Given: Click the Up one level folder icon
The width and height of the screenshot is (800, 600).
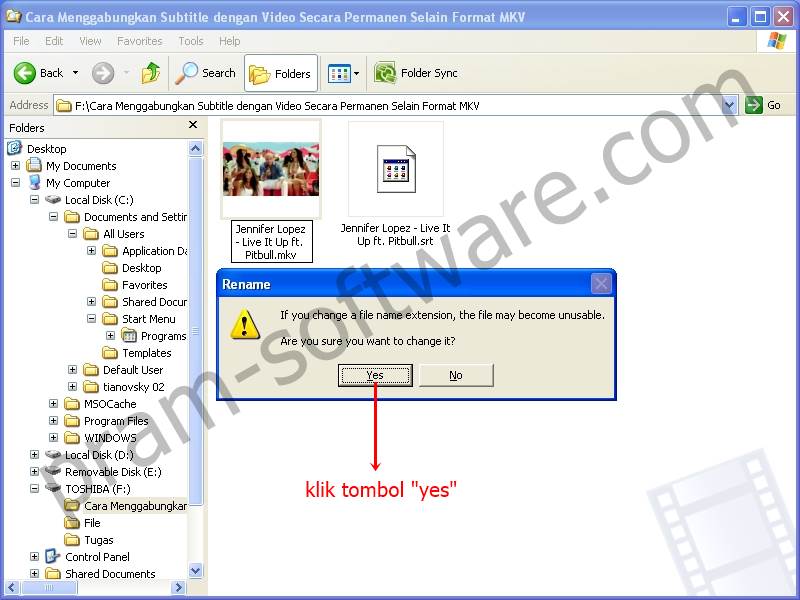Looking at the screenshot, I should [151, 73].
